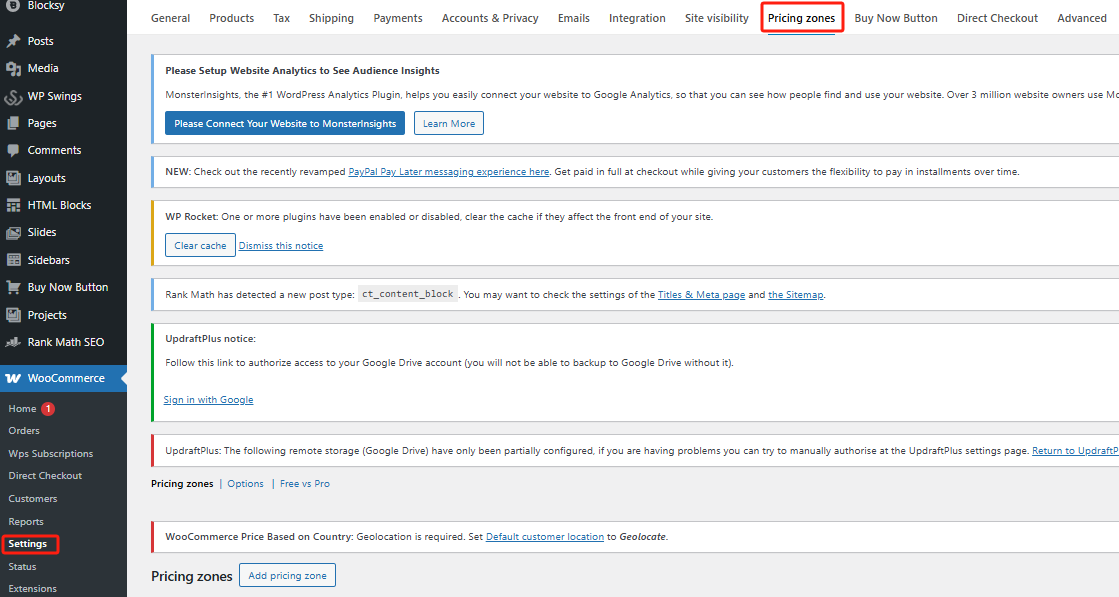Click the Posts pin icon in sidebar
The image size is (1119, 597).
(13, 41)
